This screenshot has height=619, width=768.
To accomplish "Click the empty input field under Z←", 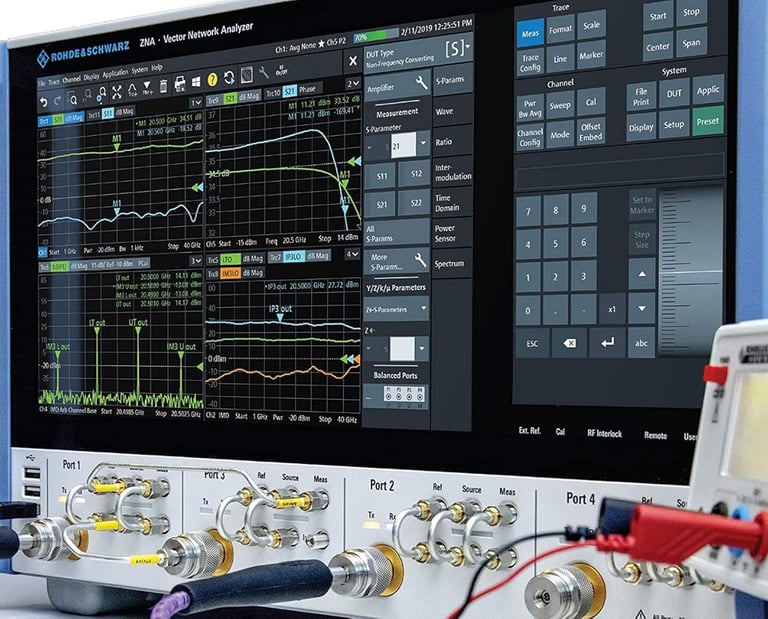I will (402, 349).
